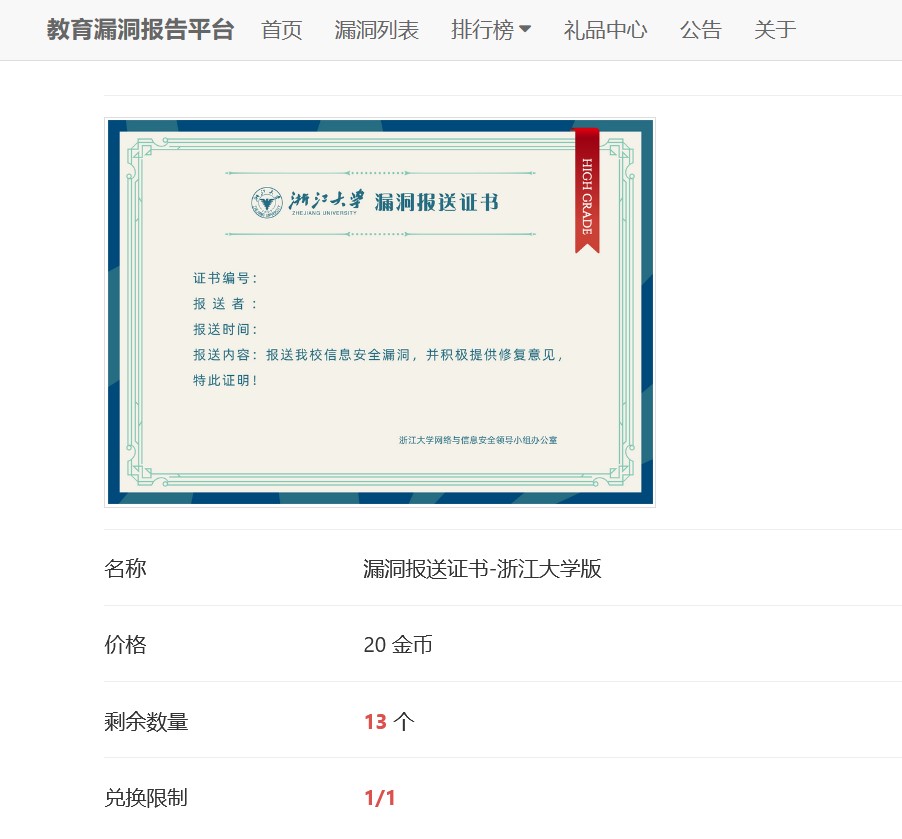The image size is (902, 839).
Task: Click the 兑换限制 row label
Action: [x=146, y=798]
